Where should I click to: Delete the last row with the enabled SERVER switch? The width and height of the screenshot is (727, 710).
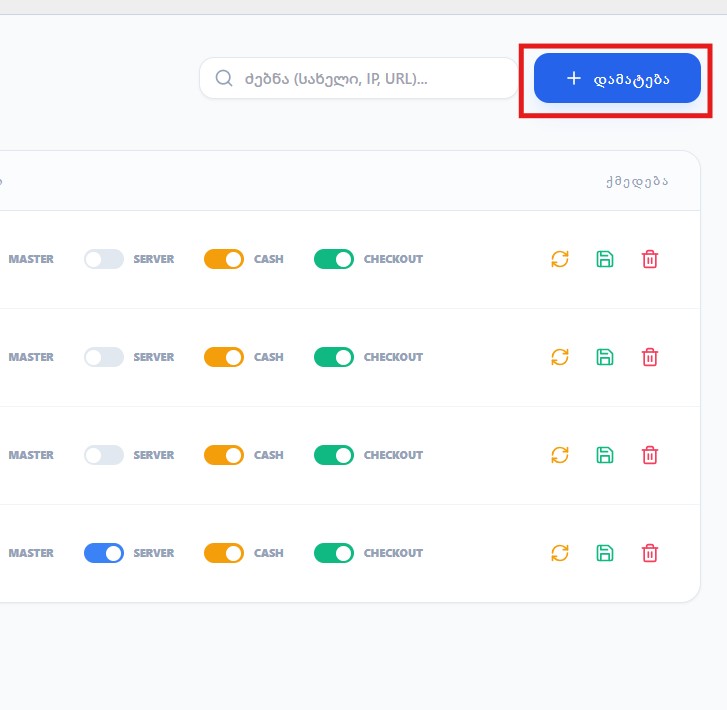point(650,553)
